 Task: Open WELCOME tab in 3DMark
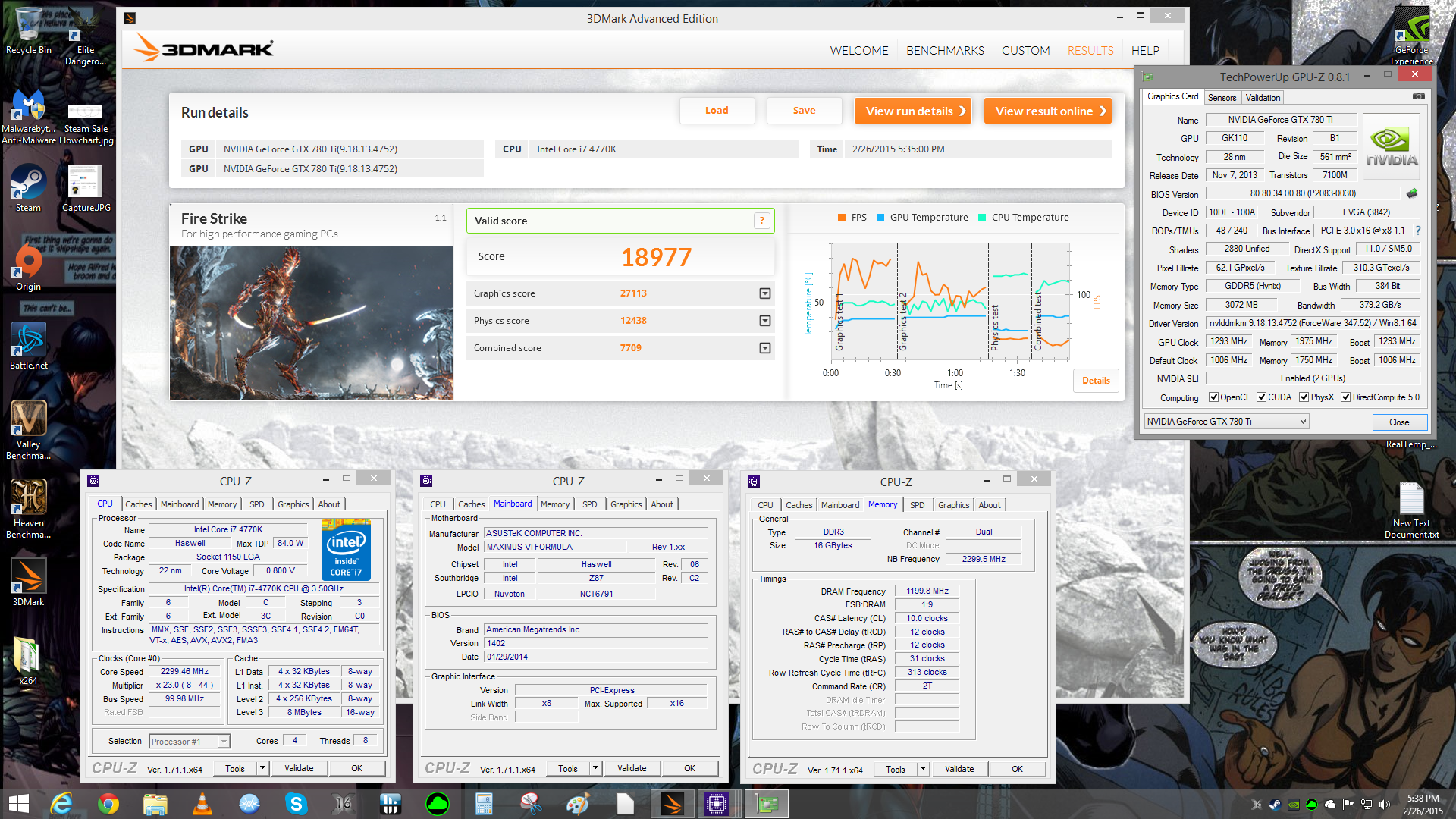coord(858,51)
